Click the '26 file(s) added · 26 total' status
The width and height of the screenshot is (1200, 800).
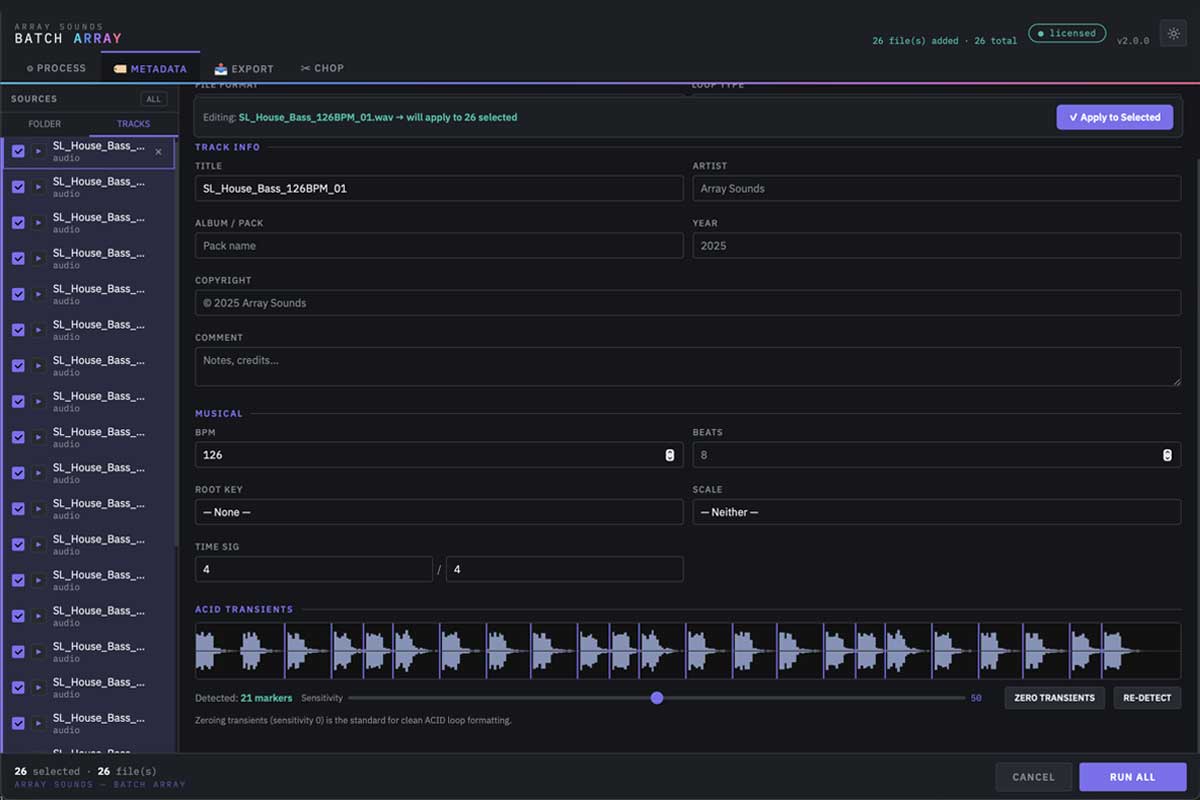[945, 41]
